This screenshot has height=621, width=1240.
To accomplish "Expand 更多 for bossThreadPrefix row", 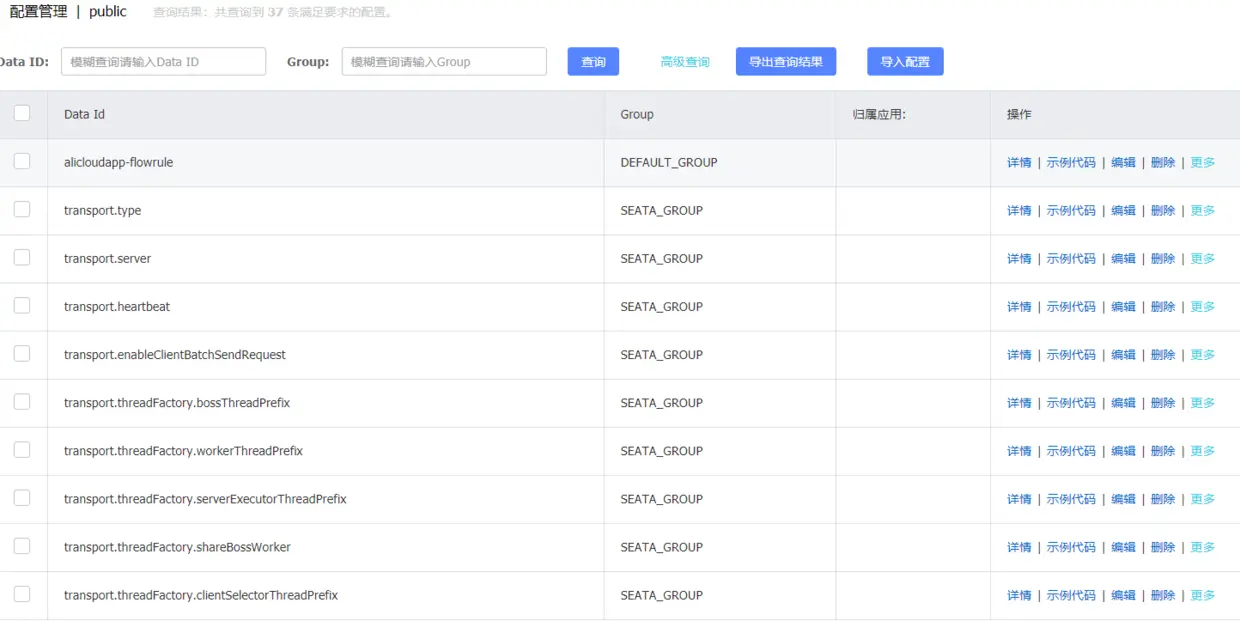I will (1203, 402).
